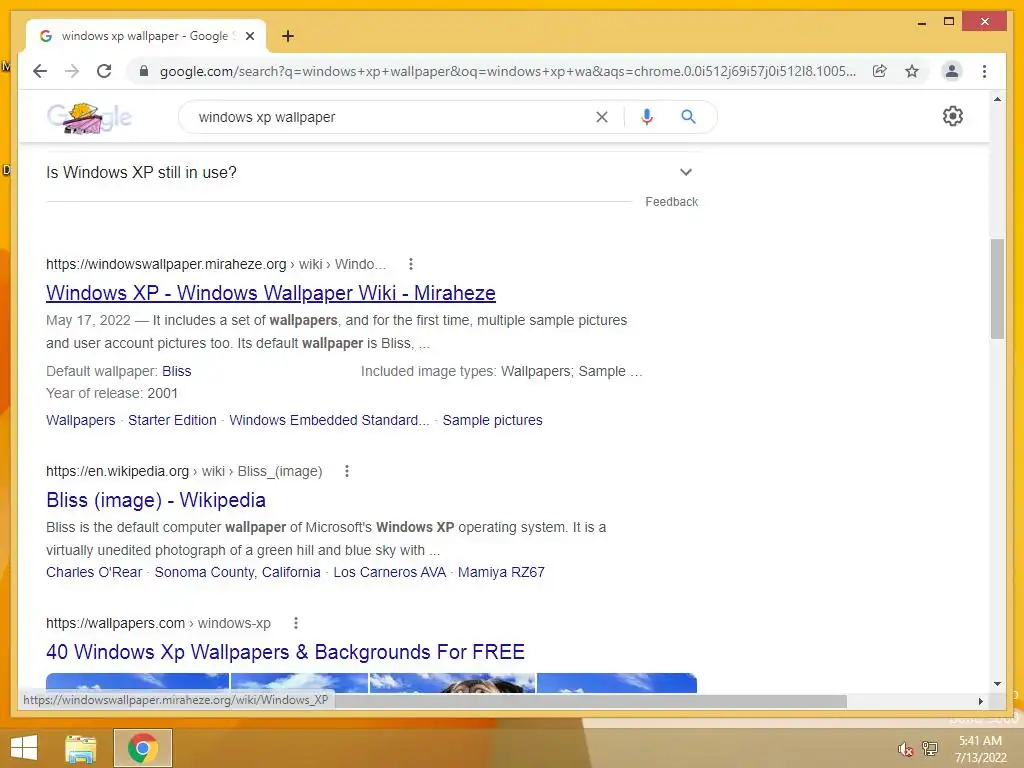Open Bliss (image) - Wikipedia result
The height and width of the screenshot is (768, 1024).
point(155,500)
